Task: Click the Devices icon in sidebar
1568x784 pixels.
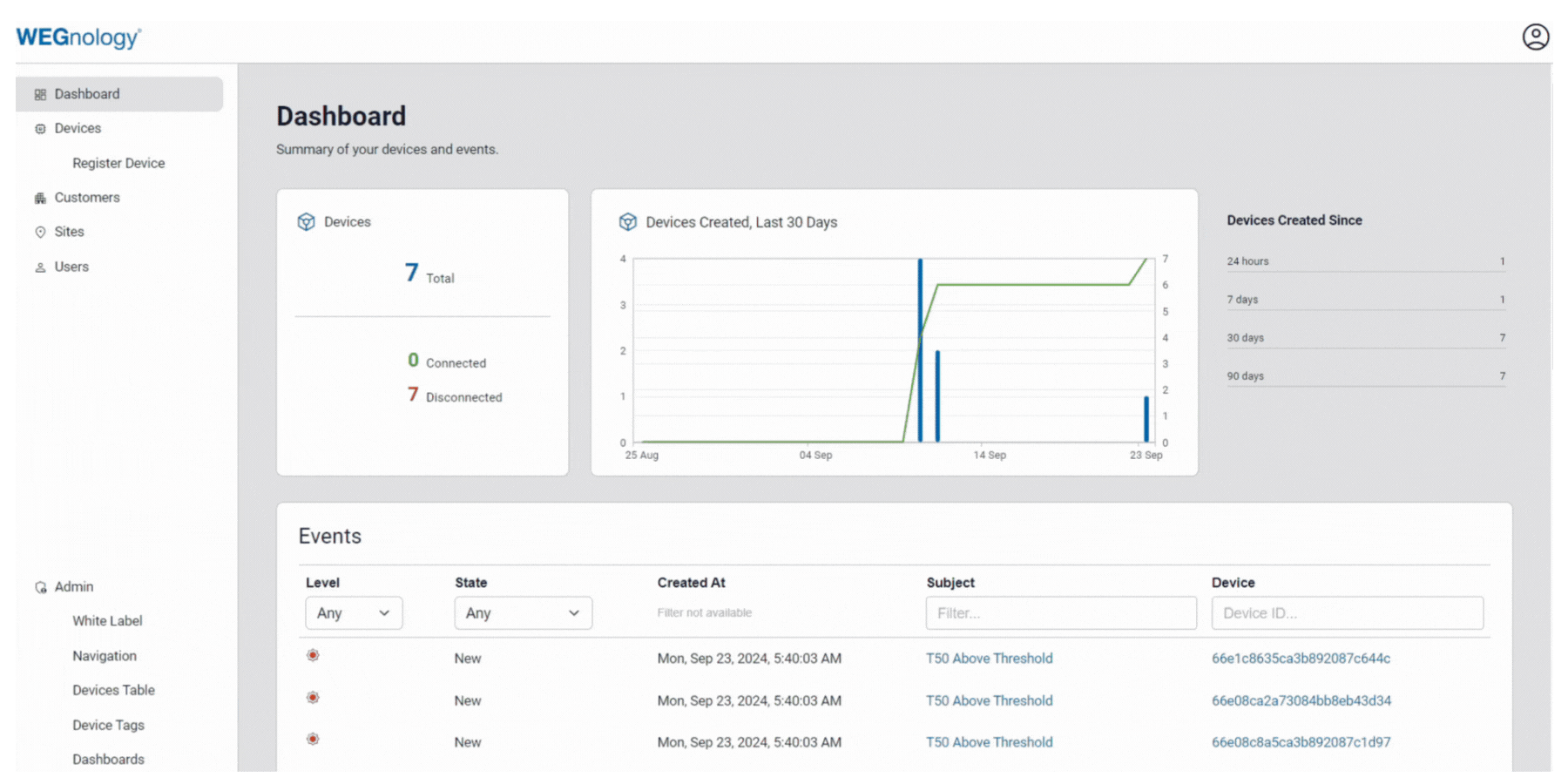Action: (40, 129)
